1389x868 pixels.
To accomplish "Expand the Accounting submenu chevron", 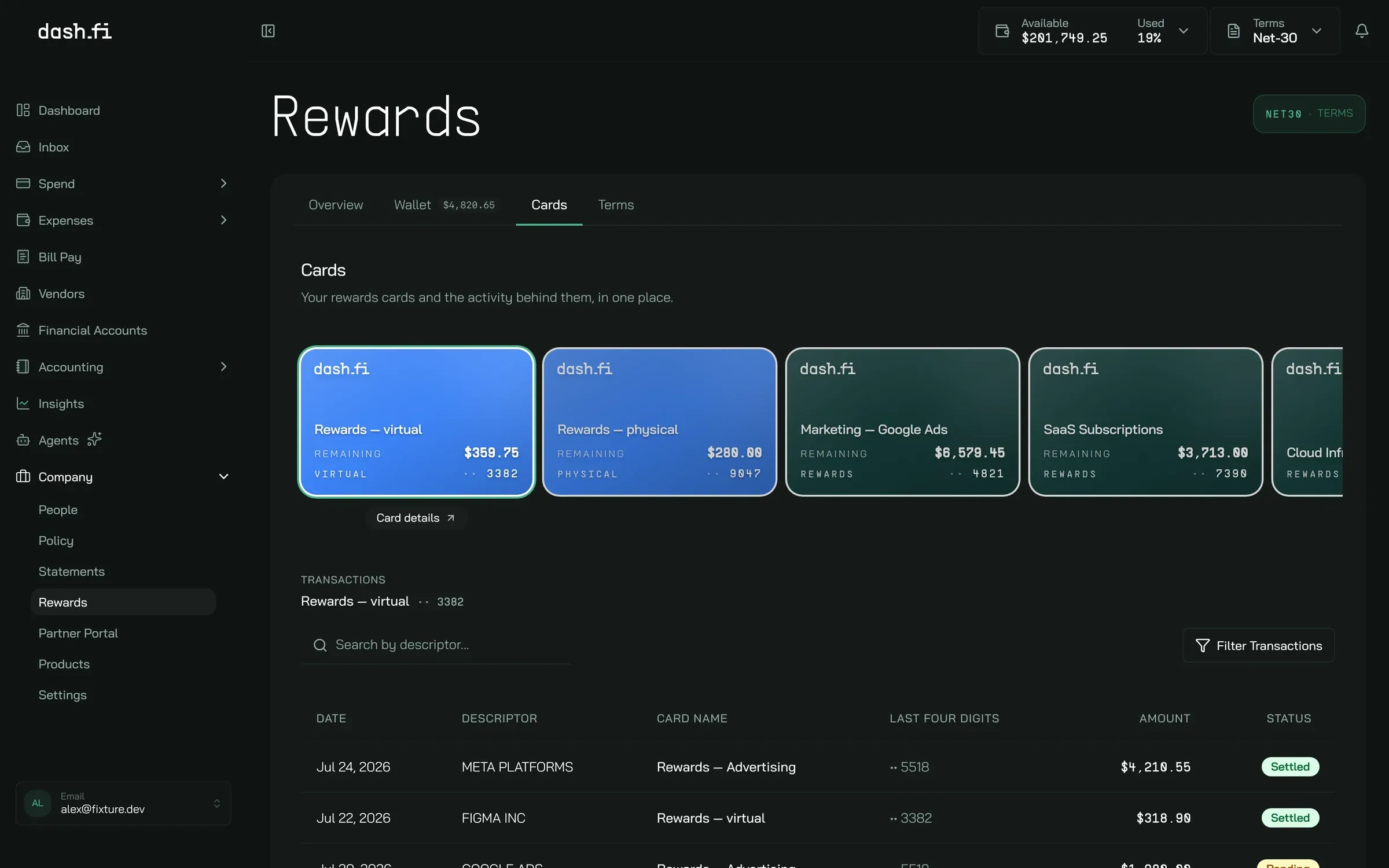I will click(x=223, y=366).
